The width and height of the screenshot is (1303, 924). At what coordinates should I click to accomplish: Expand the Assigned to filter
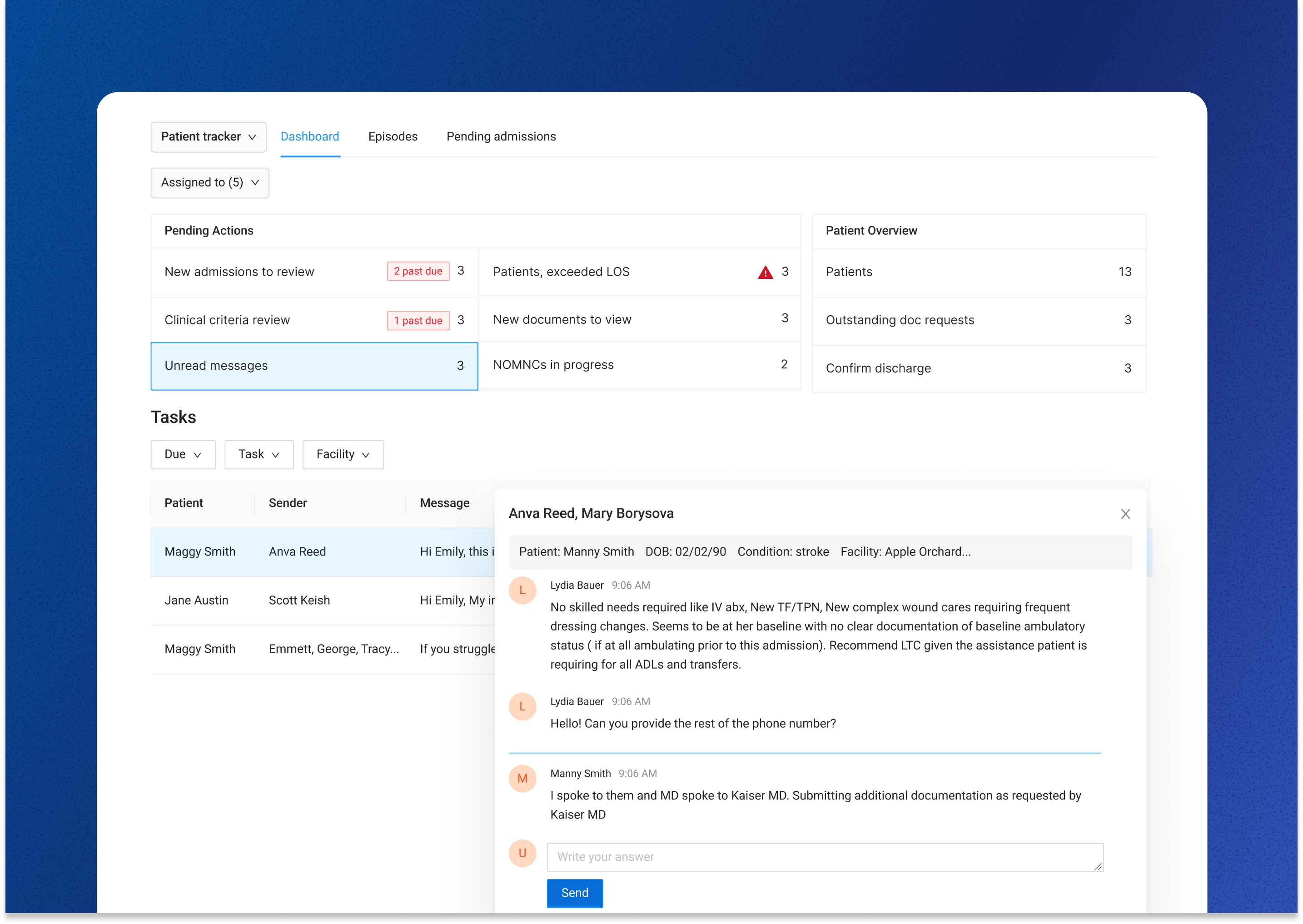point(209,183)
